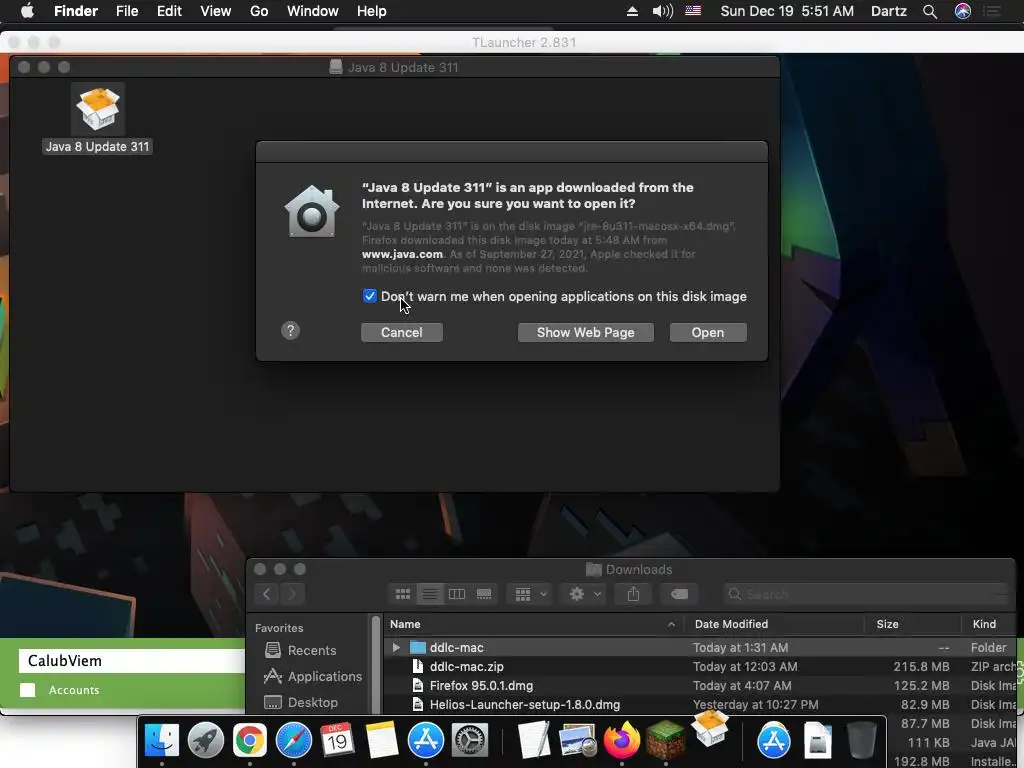Open System Preferences from the Dock
Viewport: 1024px width, 768px height.
[x=470, y=740]
